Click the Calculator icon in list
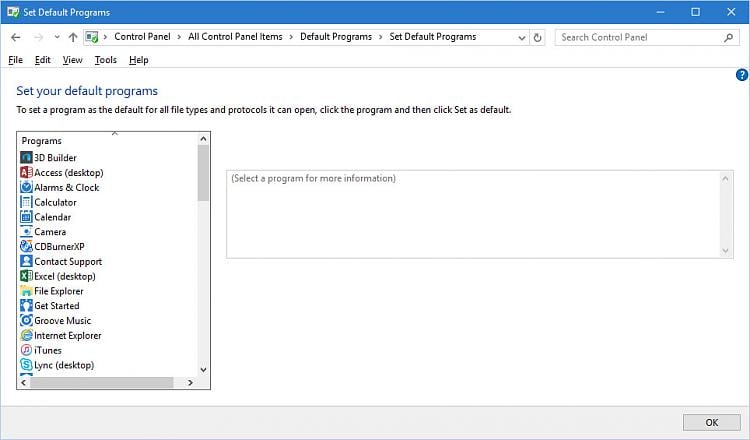The width and height of the screenshot is (750, 440). (26, 202)
